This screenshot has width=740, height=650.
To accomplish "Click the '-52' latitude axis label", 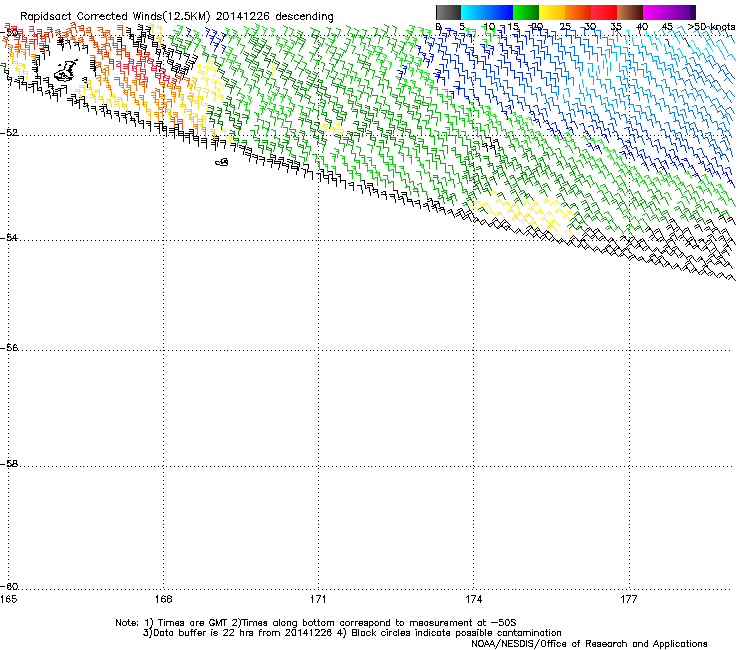I will pyautogui.click(x=9, y=133).
